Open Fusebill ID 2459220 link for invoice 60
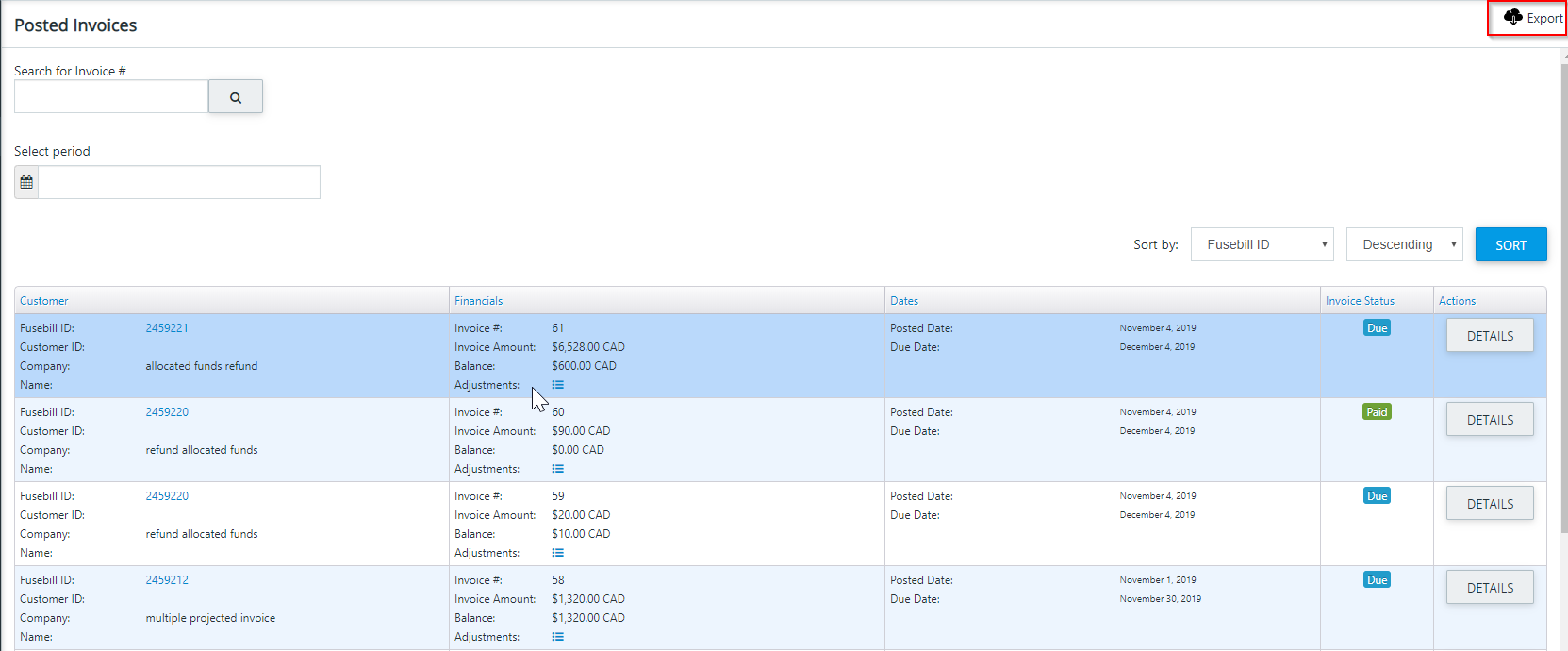This screenshot has width=1568, height=651. (x=167, y=412)
